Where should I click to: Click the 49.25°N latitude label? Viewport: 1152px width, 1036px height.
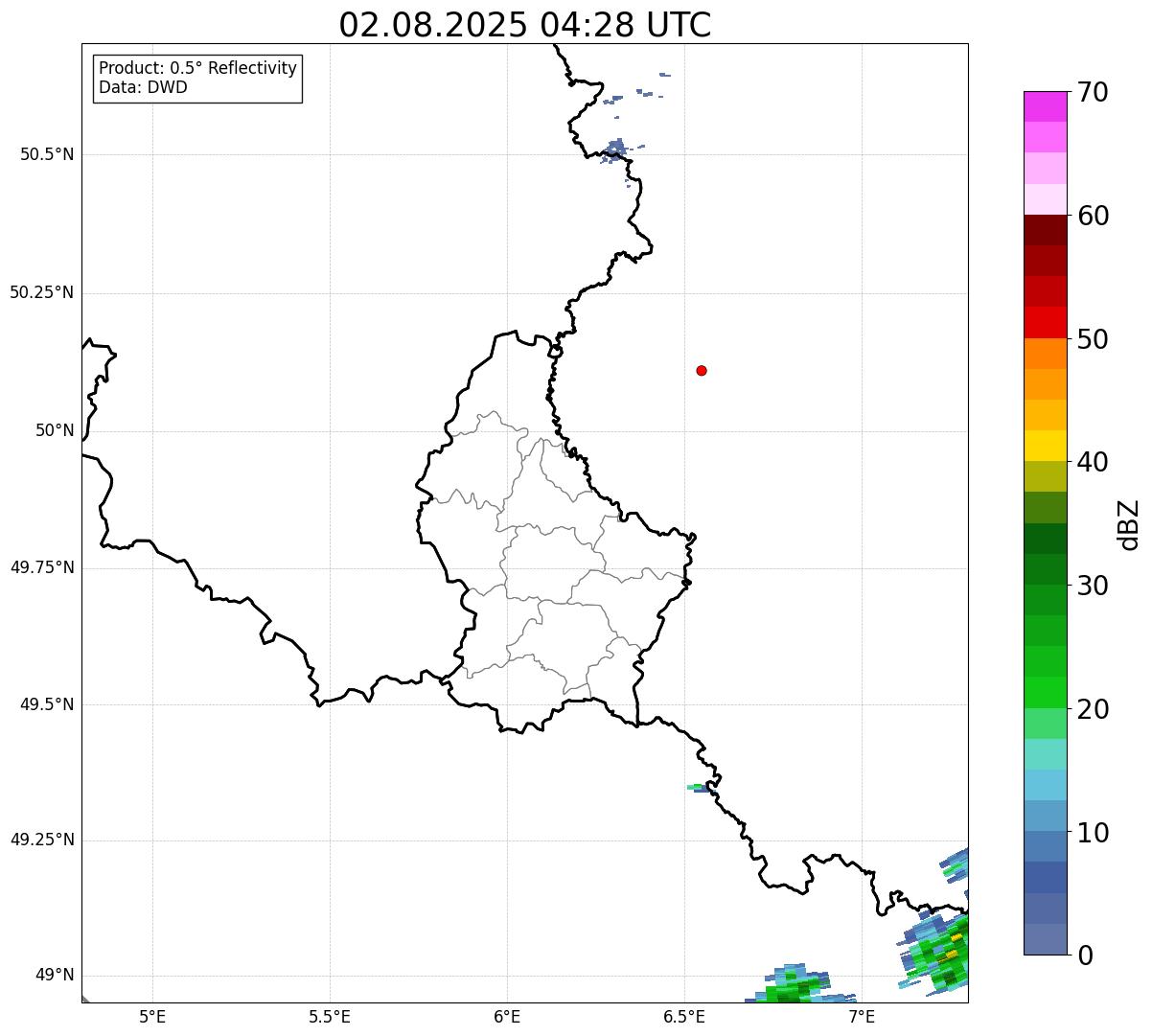(x=42, y=840)
